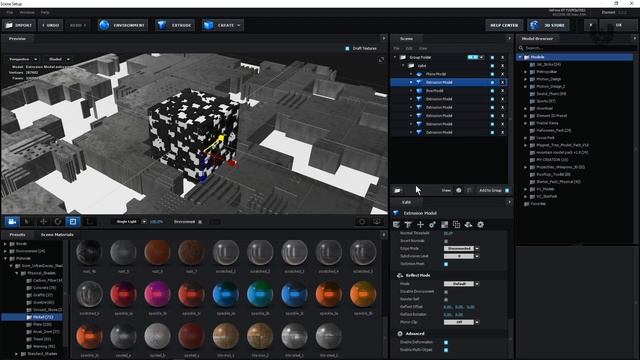Click the Normal Threshold value

(448, 233)
